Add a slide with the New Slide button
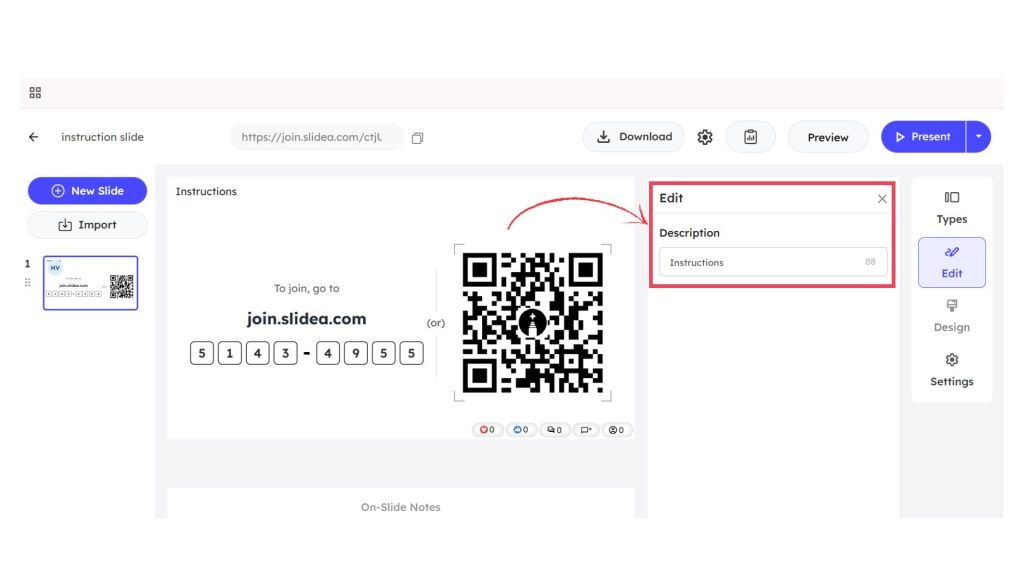 [87, 191]
